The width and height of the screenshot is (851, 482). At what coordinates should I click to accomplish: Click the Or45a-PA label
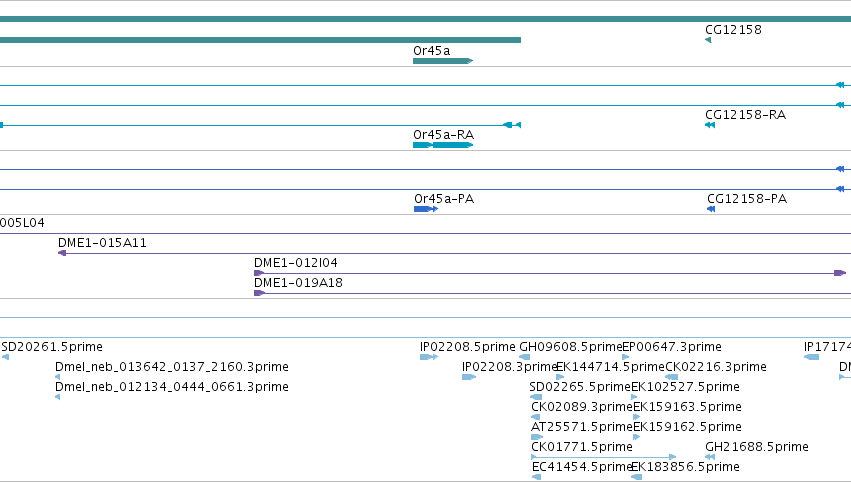(444, 199)
